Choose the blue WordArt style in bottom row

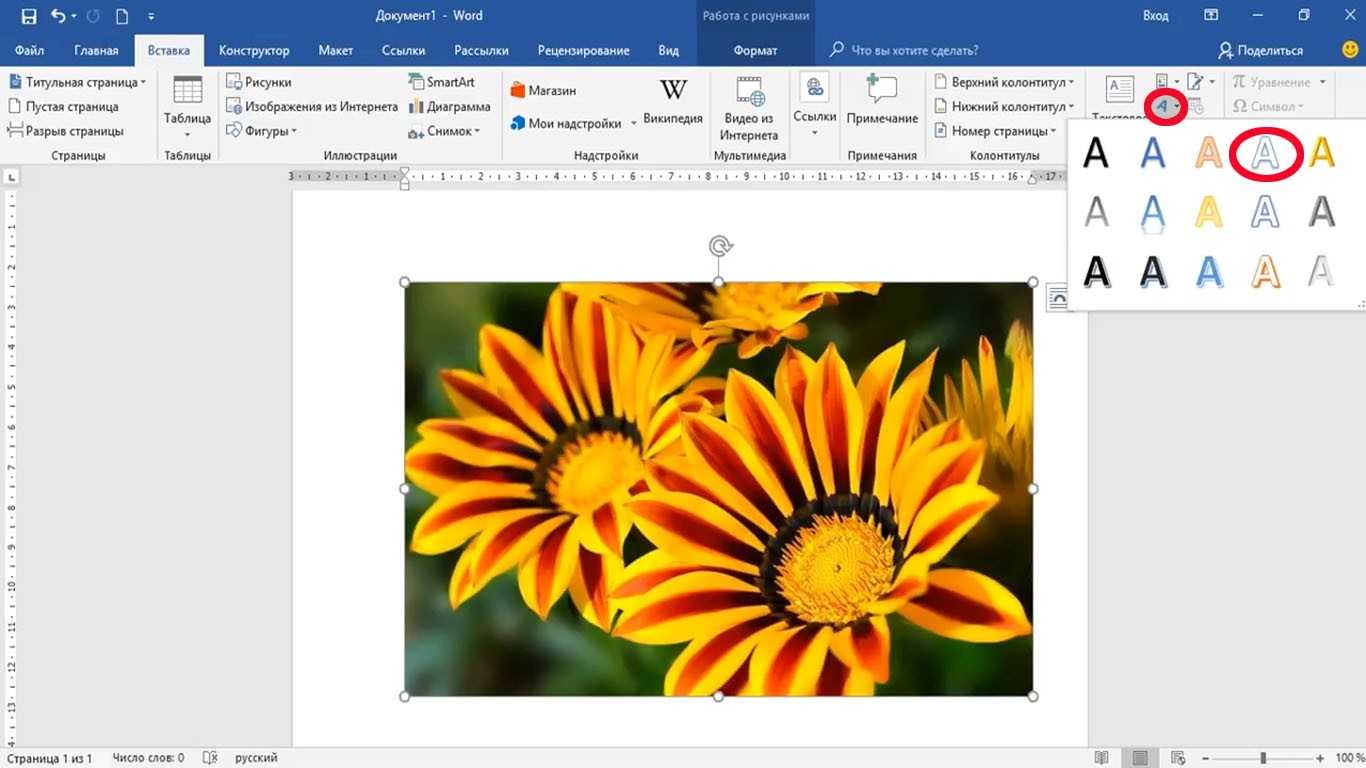pyautogui.click(x=1209, y=270)
